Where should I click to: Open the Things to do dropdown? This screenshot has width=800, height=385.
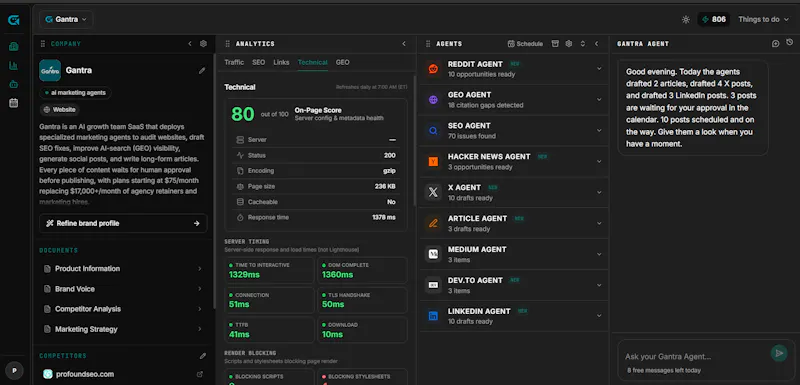[x=763, y=19]
